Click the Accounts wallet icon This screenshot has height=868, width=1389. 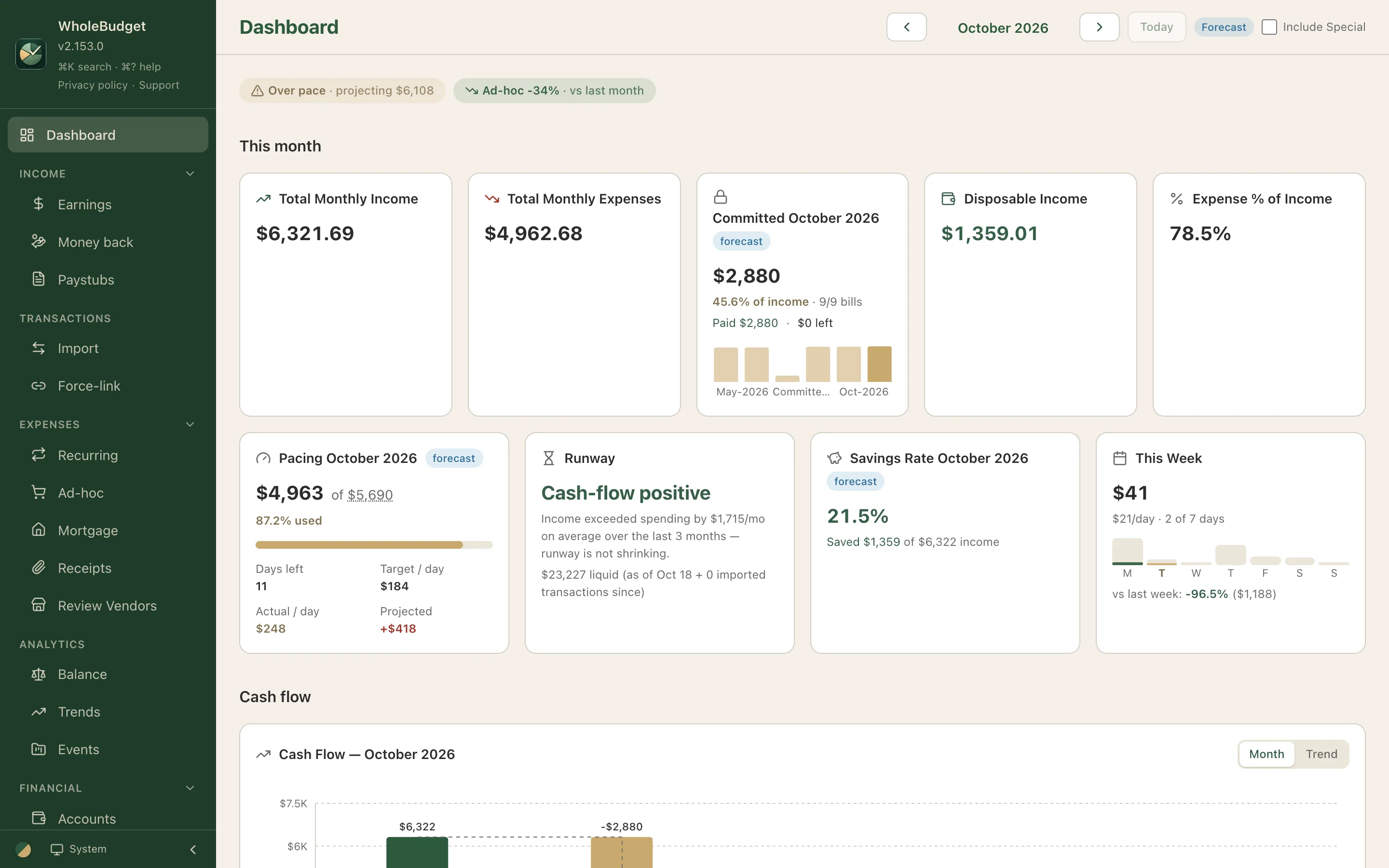click(39, 818)
